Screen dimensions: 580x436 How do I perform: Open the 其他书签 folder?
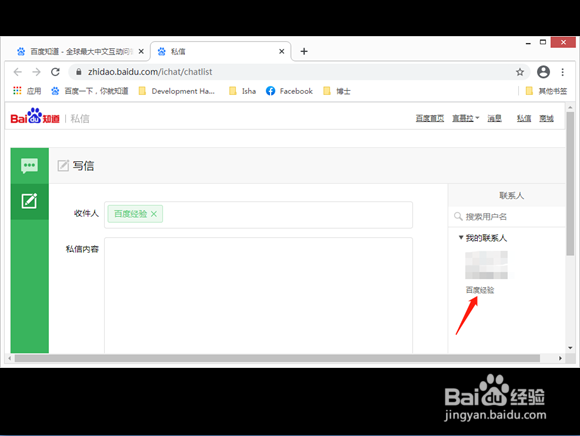[x=546, y=91]
